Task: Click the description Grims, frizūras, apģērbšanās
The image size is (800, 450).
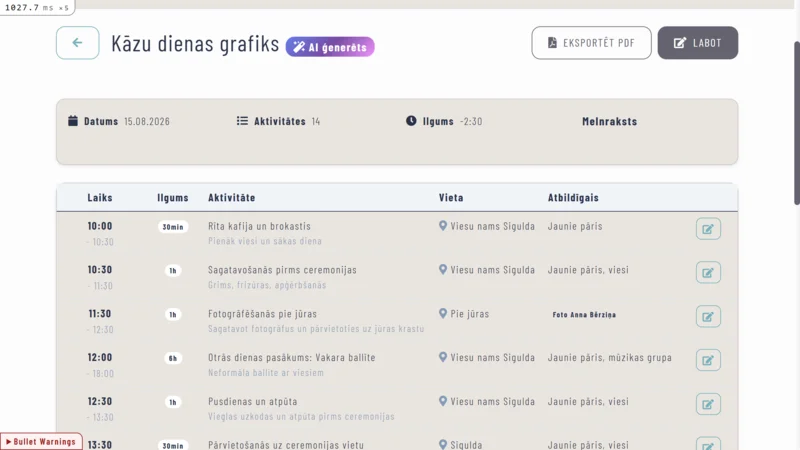Action: [267, 285]
